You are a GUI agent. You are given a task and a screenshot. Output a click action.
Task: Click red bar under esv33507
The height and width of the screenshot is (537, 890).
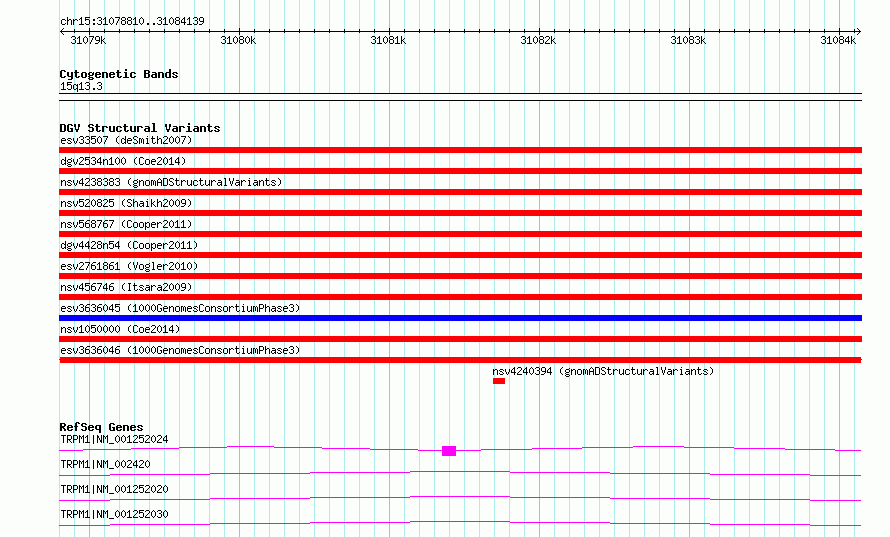pos(460,150)
